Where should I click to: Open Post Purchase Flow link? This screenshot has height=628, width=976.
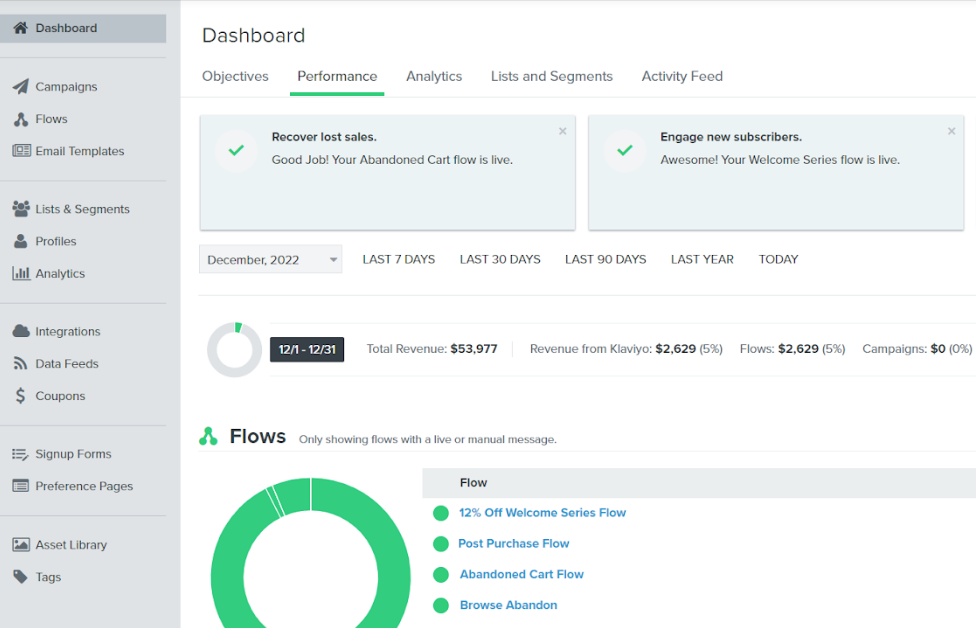(x=514, y=543)
